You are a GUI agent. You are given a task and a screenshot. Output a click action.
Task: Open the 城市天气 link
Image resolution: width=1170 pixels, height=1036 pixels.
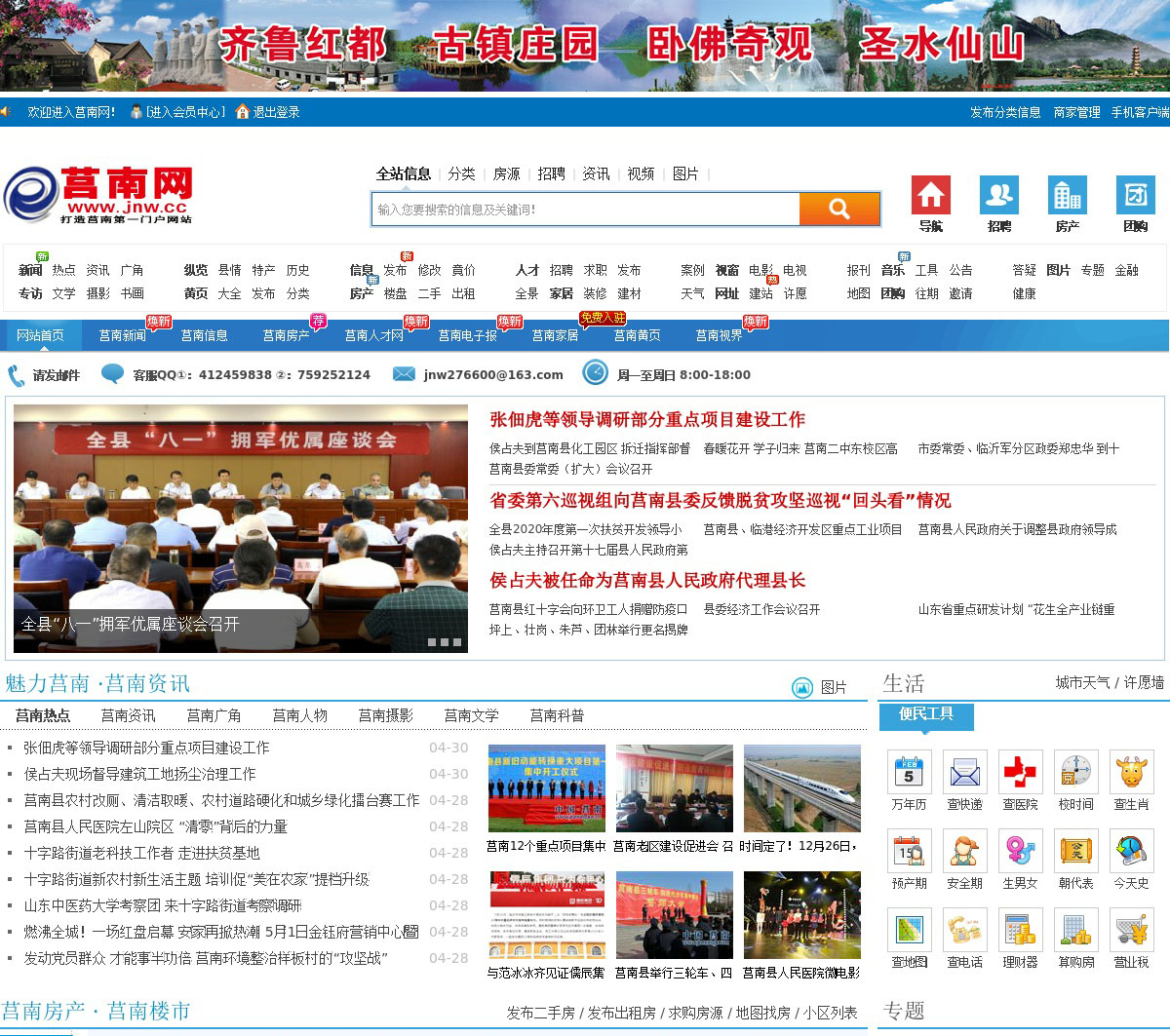(x=1082, y=682)
